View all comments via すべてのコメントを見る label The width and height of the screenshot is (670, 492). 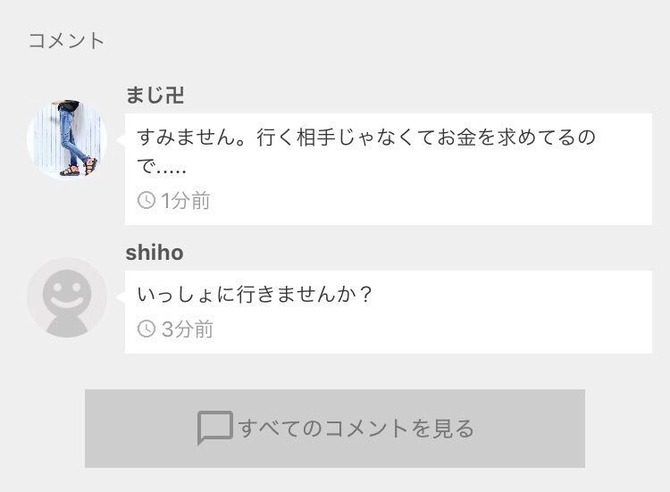click(356, 428)
